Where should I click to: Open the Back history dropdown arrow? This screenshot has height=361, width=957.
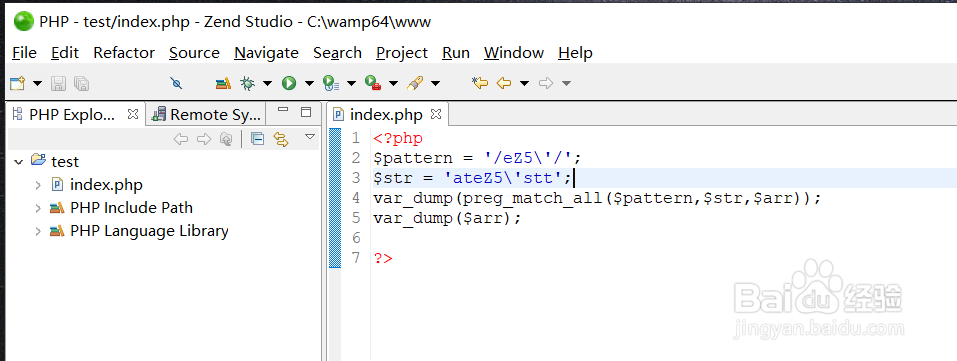point(524,83)
